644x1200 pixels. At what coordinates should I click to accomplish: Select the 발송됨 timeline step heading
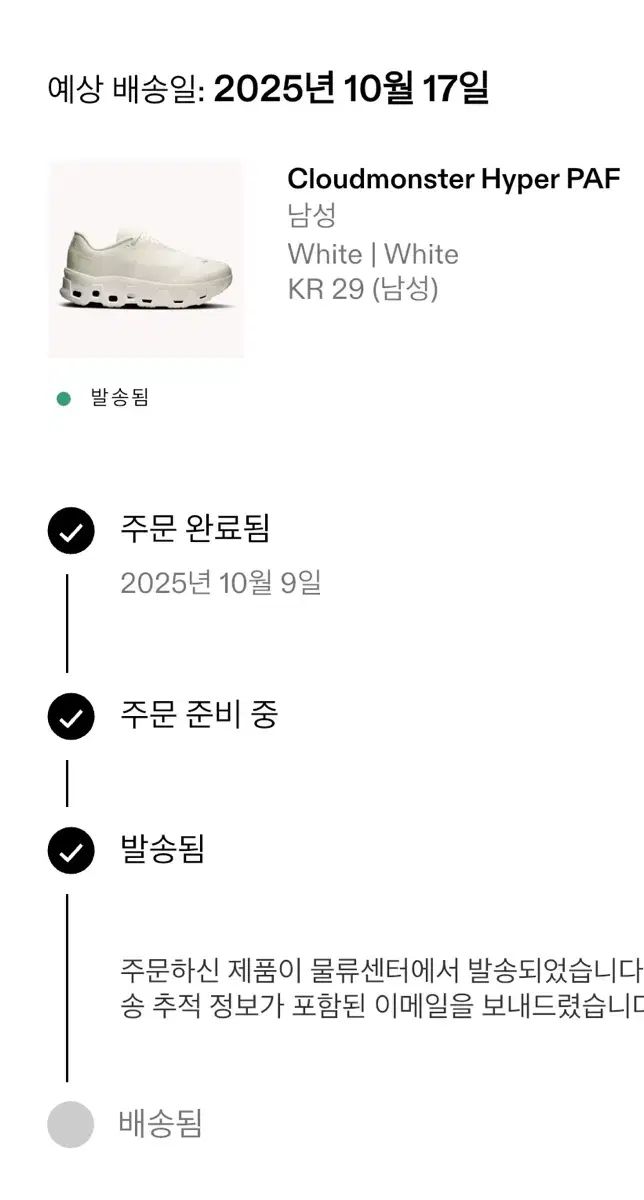click(x=162, y=850)
